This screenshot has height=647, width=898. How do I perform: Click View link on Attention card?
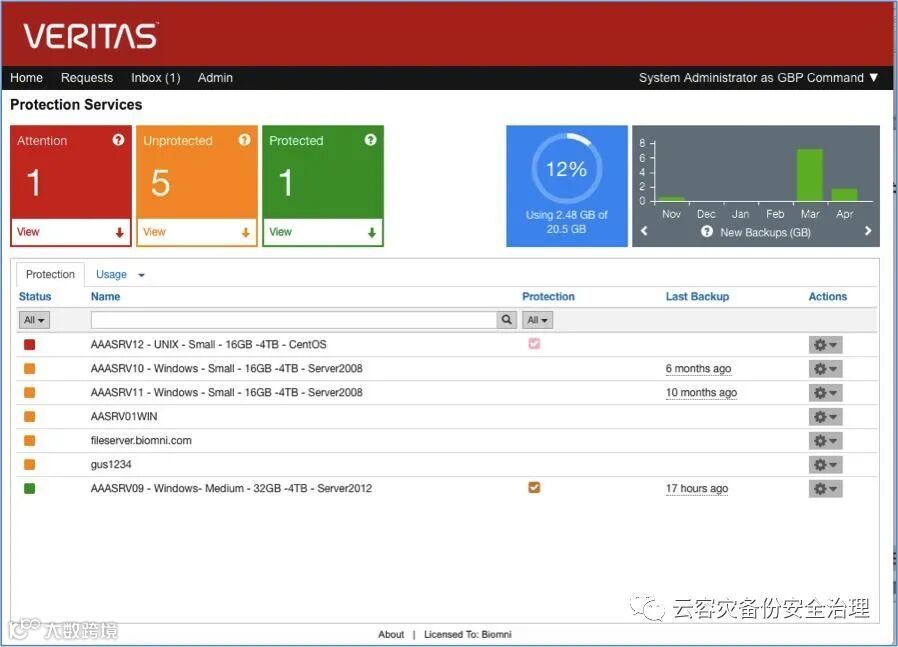point(28,232)
